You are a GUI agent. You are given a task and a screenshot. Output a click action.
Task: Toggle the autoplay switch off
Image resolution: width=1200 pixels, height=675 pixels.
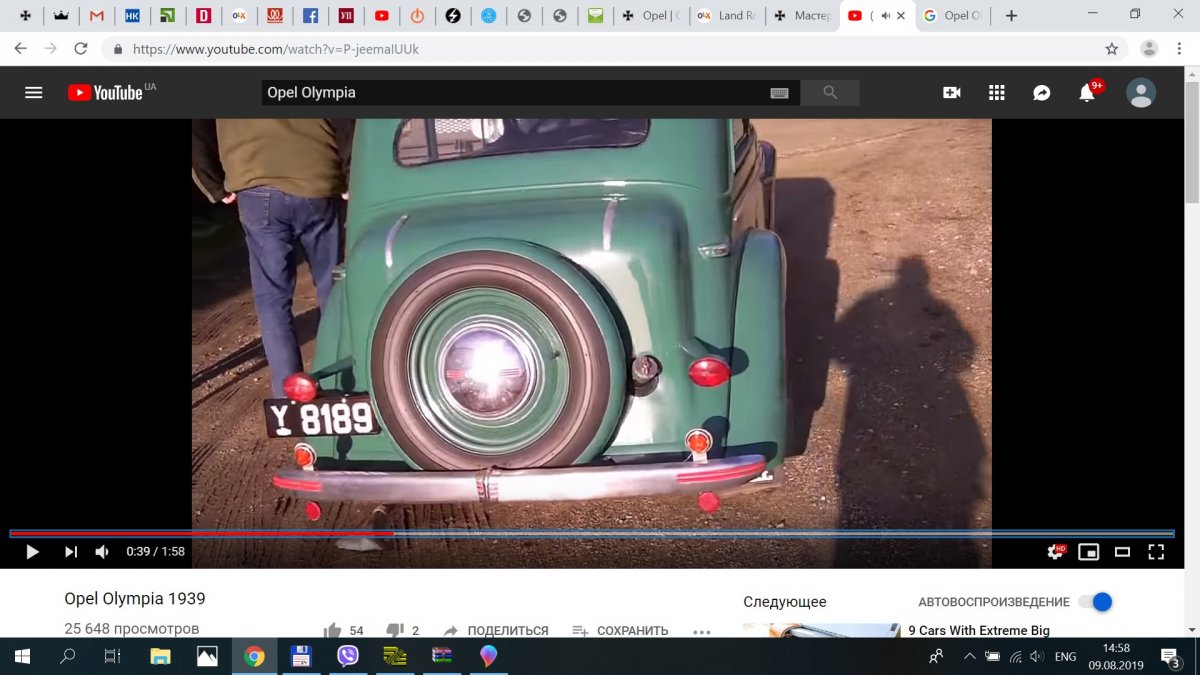(x=1095, y=602)
